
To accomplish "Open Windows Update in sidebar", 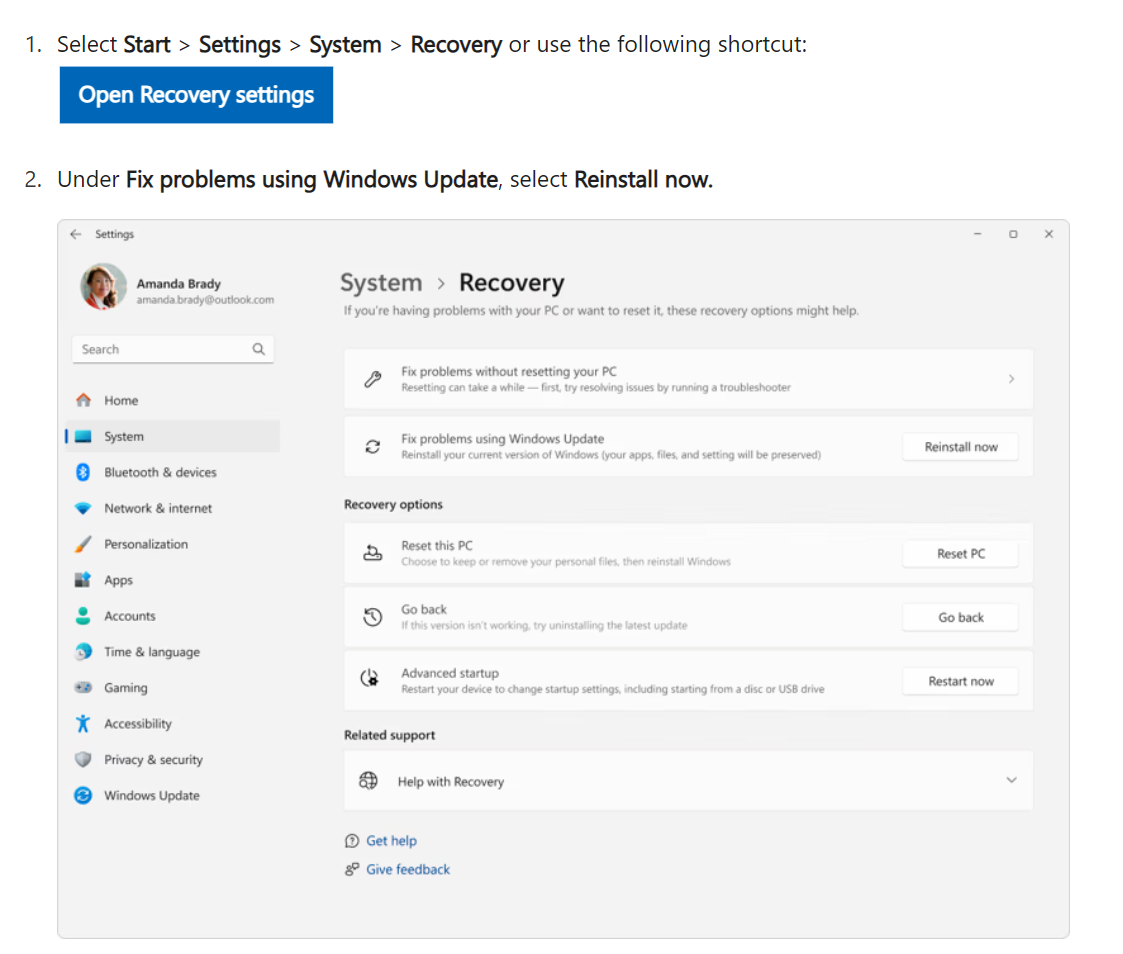I will 173,795.
